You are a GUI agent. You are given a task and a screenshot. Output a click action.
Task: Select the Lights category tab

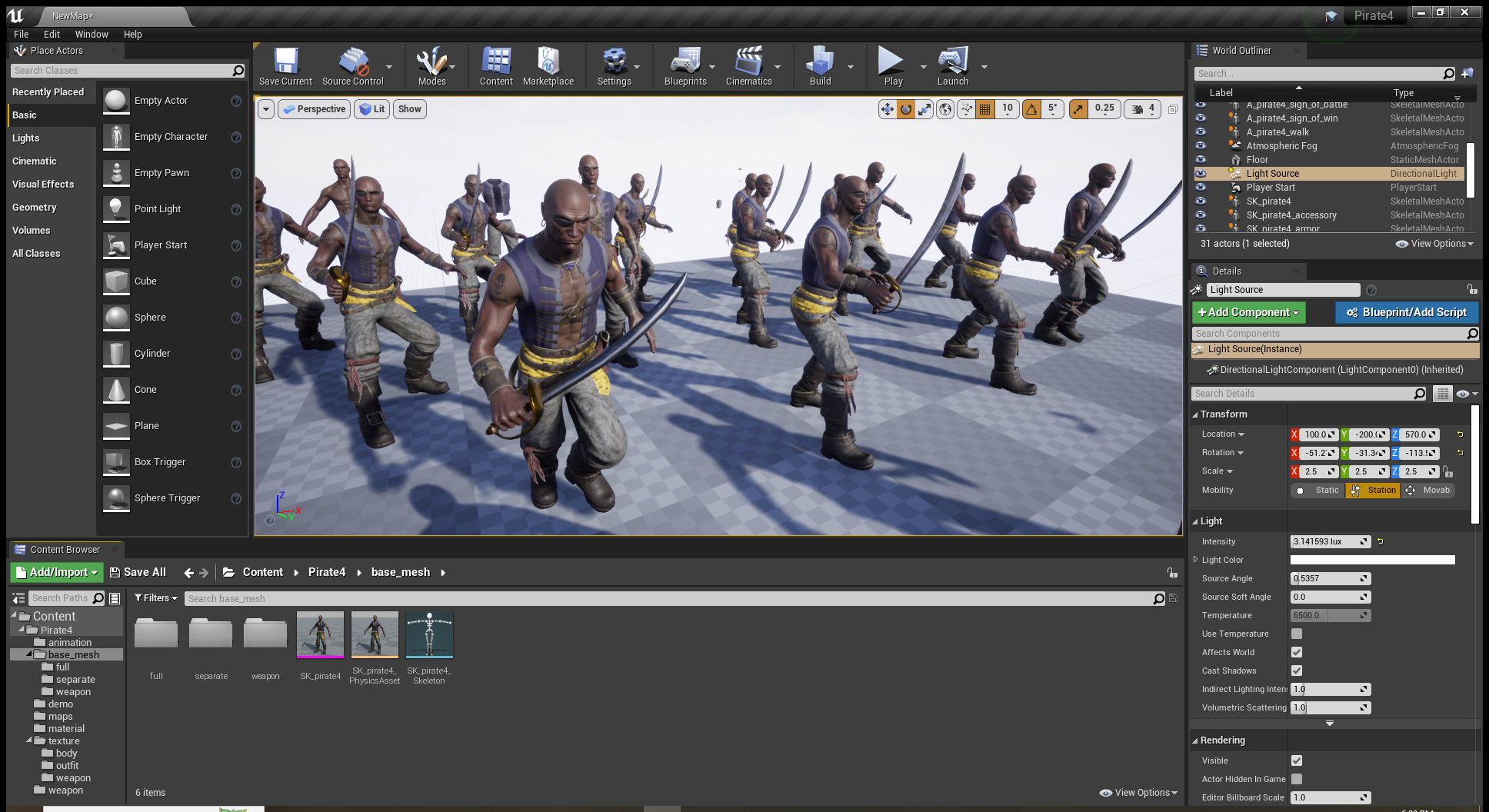tap(52, 138)
